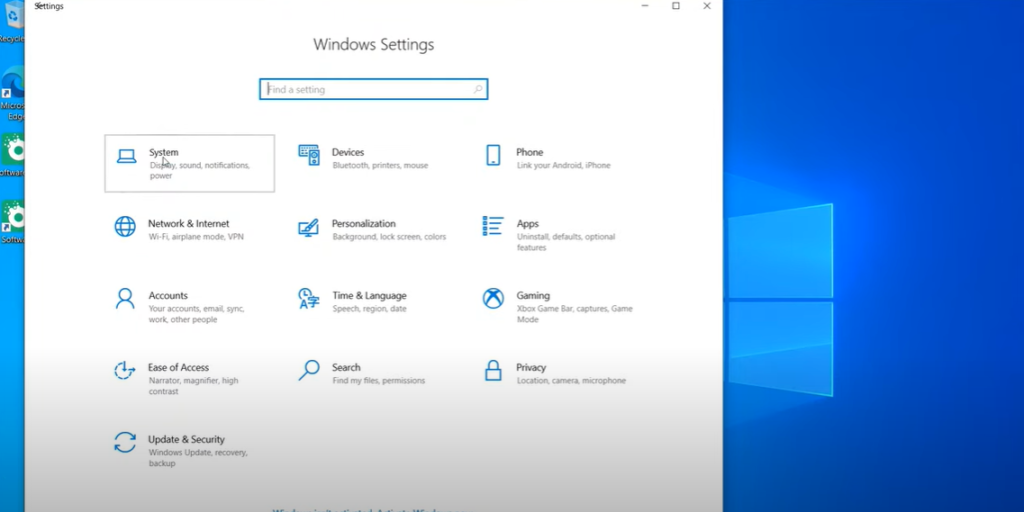Open the Apps settings heading
The image size is (1024, 512).
pos(528,223)
